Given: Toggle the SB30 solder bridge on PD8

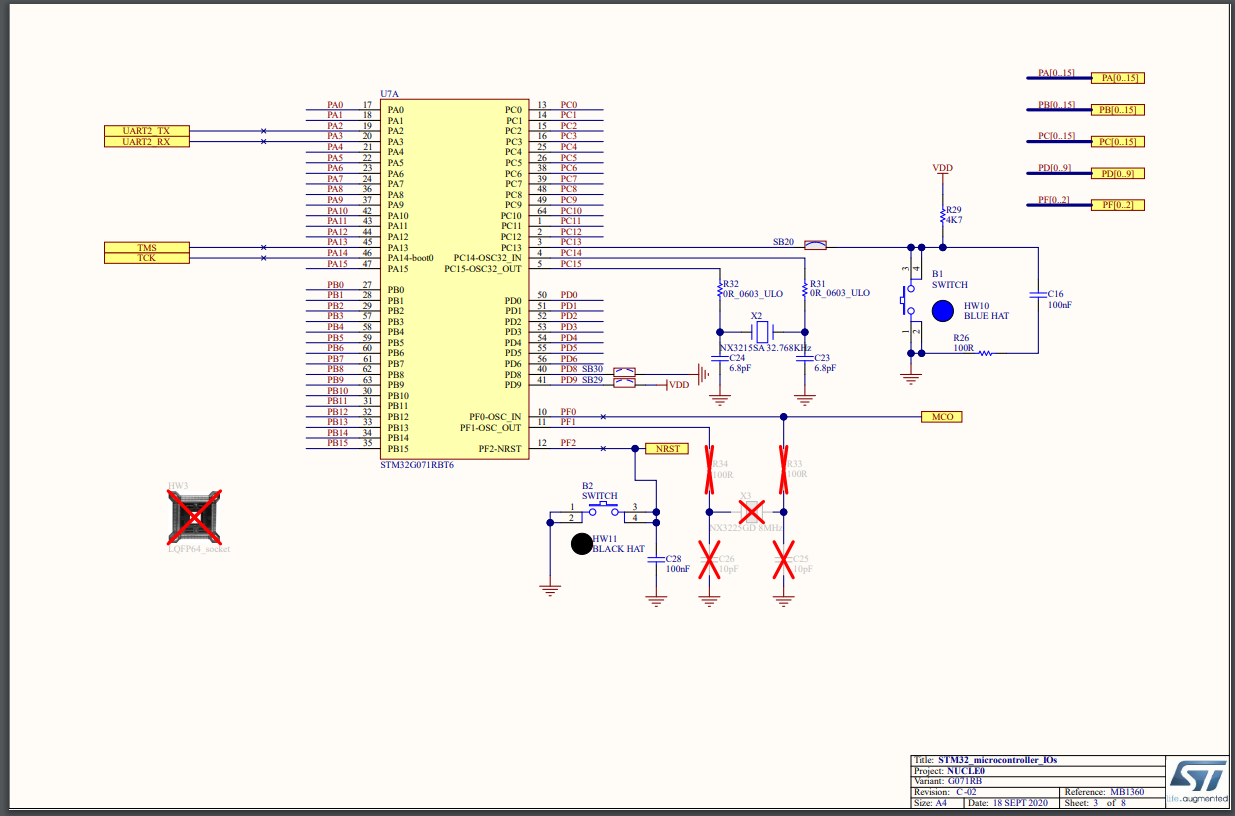Looking at the screenshot, I should [x=624, y=372].
